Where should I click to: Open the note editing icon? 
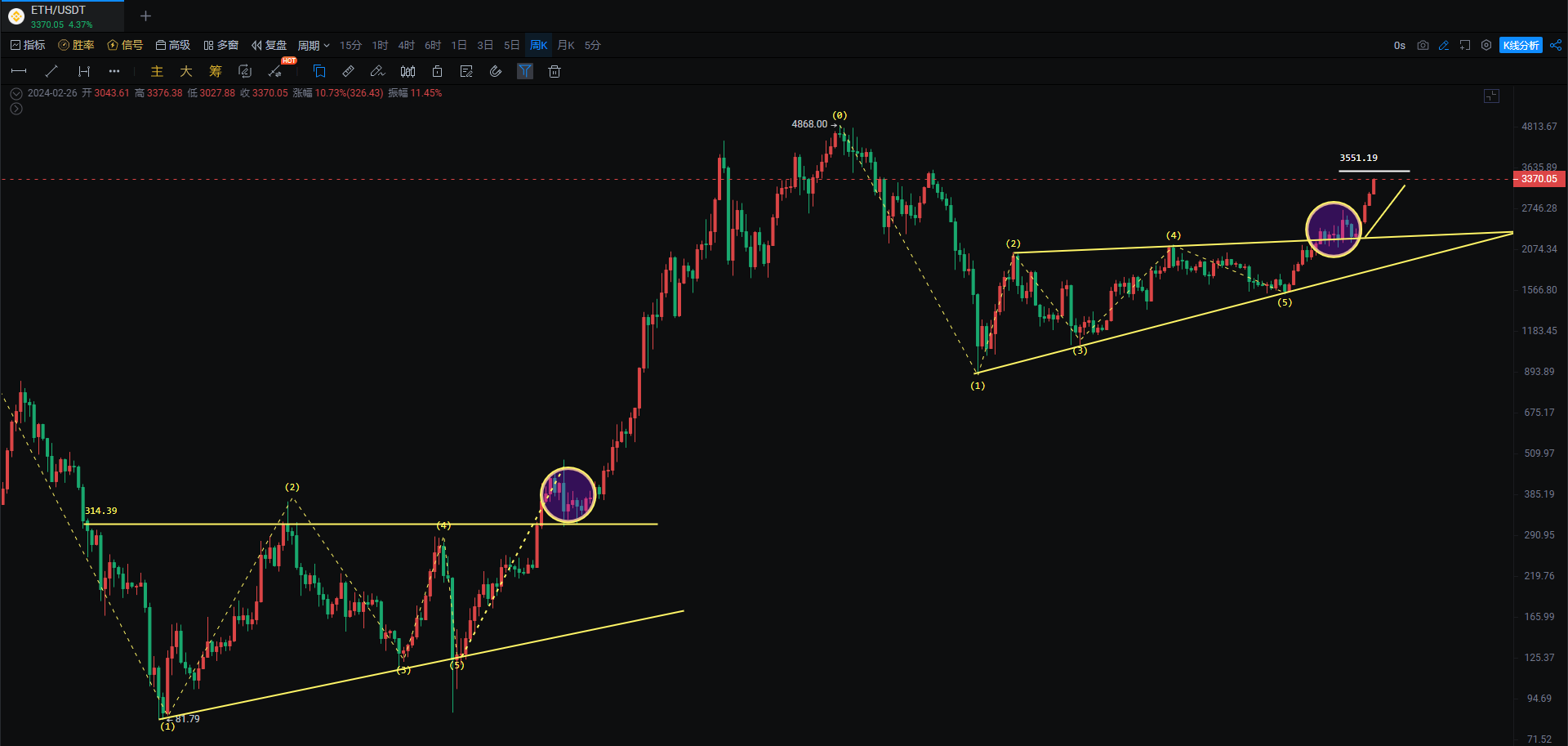click(x=466, y=71)
